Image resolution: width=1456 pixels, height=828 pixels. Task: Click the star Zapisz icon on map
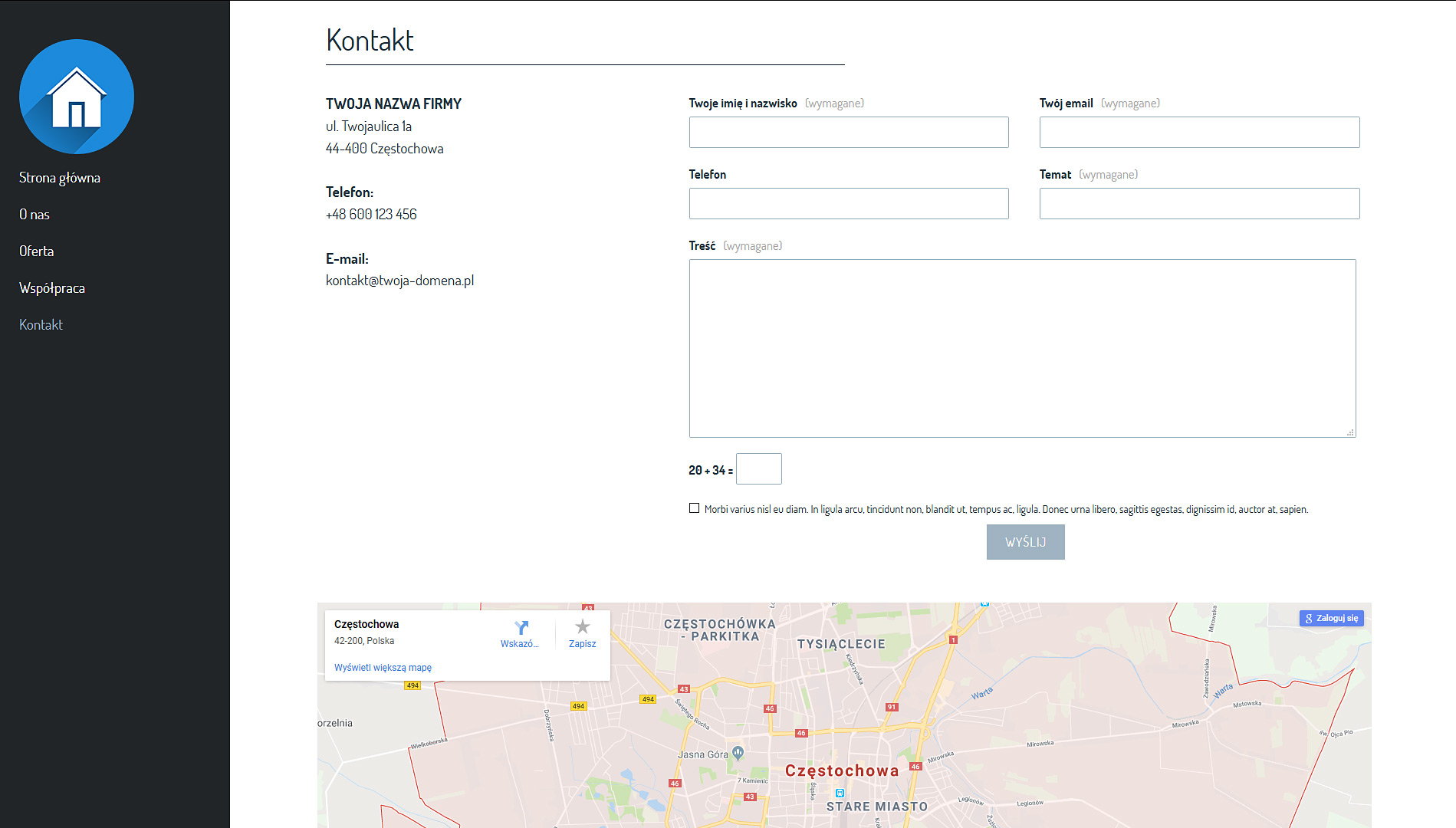(x=582, y=627)
